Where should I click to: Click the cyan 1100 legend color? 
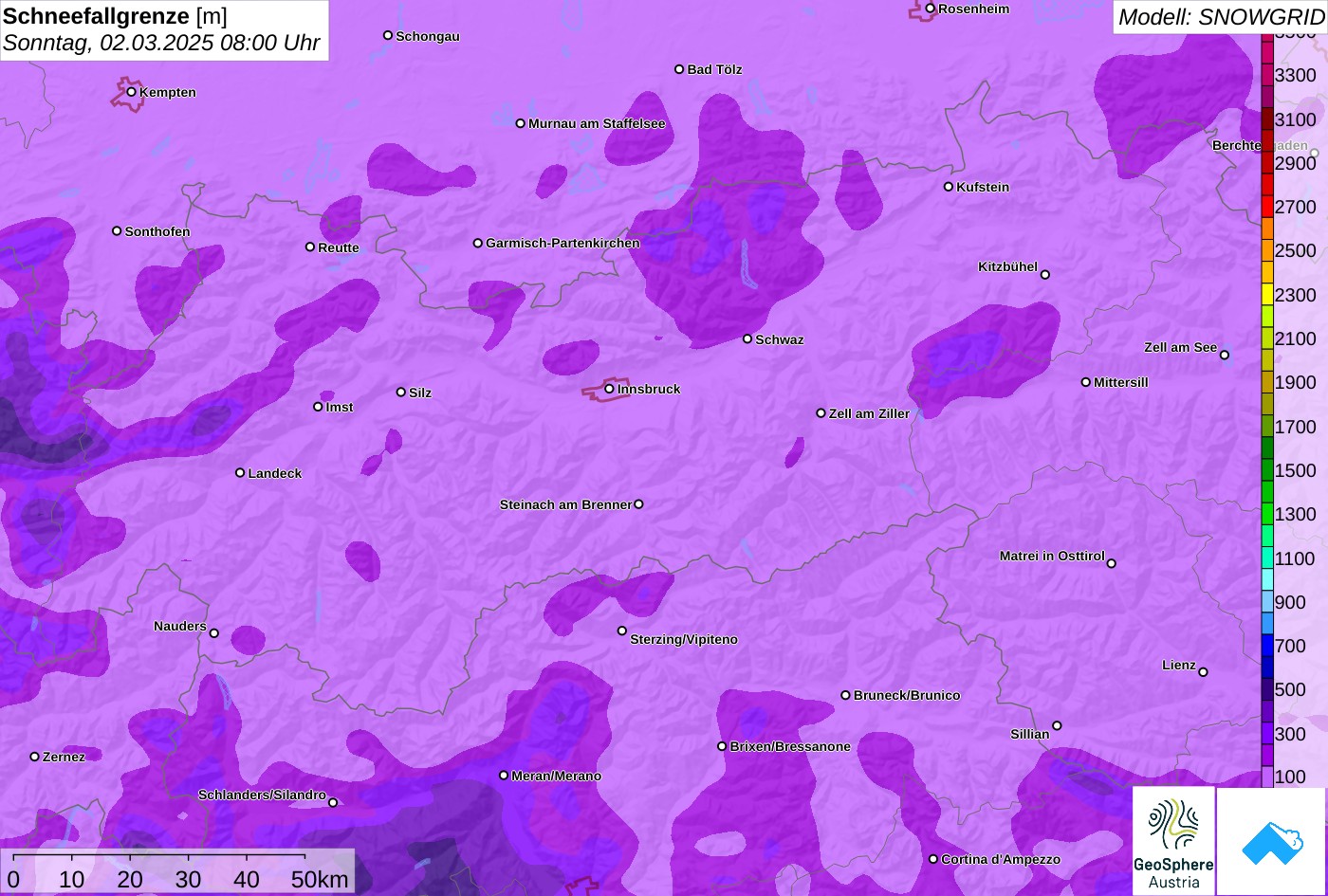point(1267,558)
